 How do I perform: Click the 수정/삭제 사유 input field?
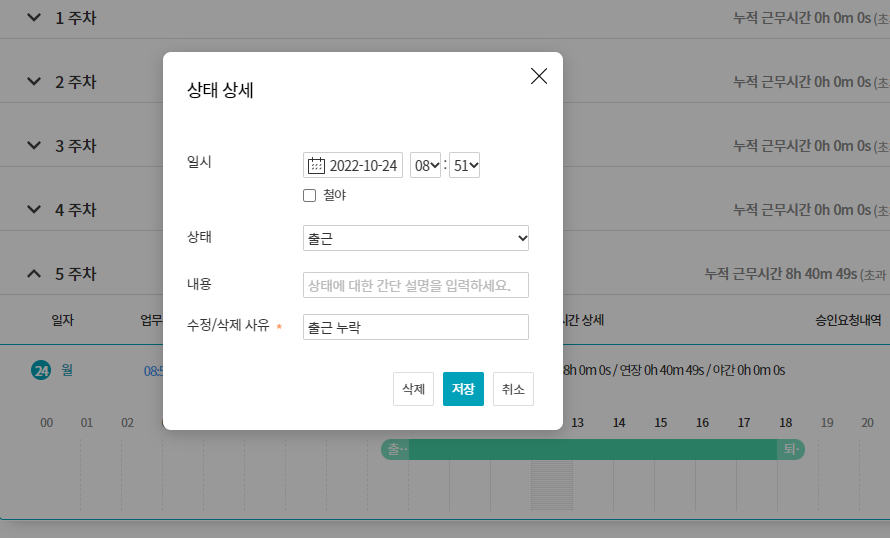[x=416, y=327]
